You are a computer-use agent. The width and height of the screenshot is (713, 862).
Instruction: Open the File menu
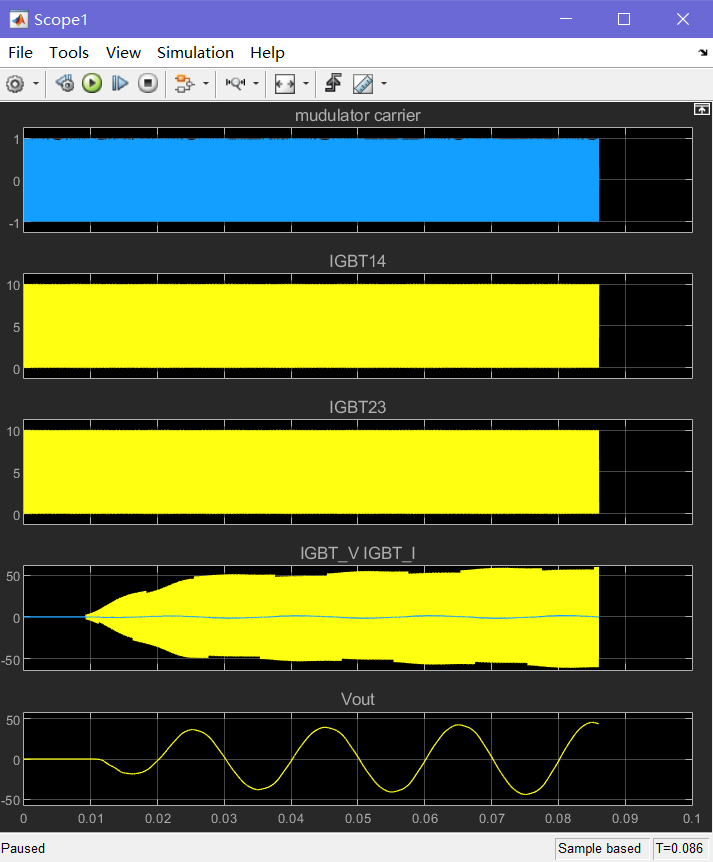pos(20,53)
